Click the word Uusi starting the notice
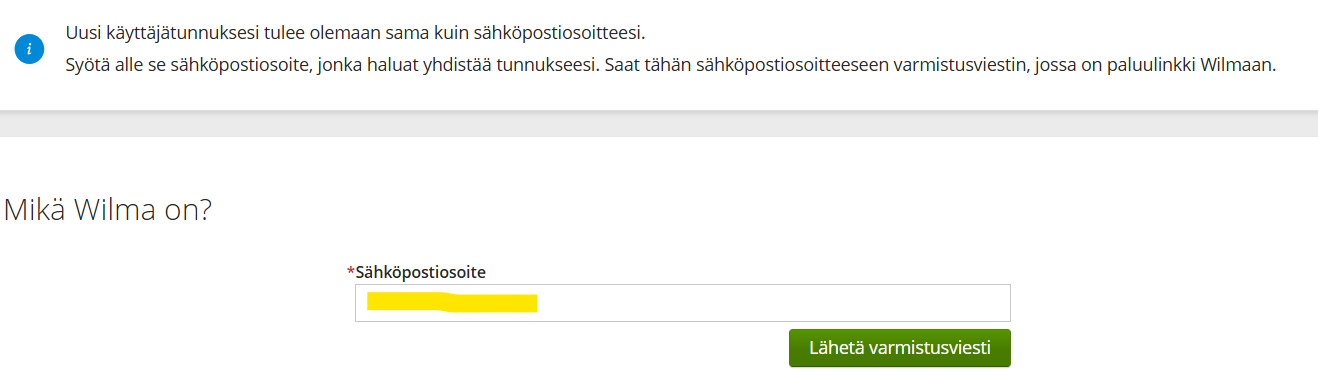This screenshot has width=1318, height=376. [83, 33]
